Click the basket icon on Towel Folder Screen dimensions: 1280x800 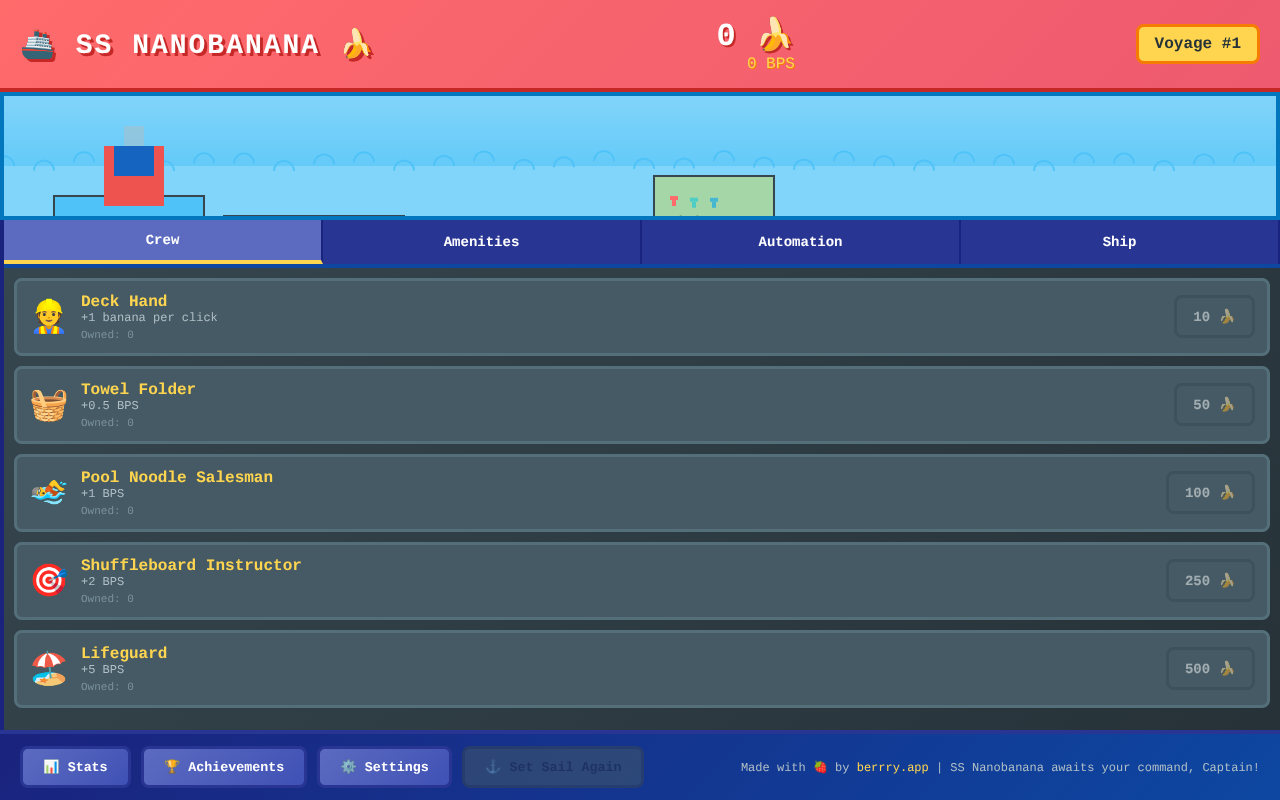48,404
